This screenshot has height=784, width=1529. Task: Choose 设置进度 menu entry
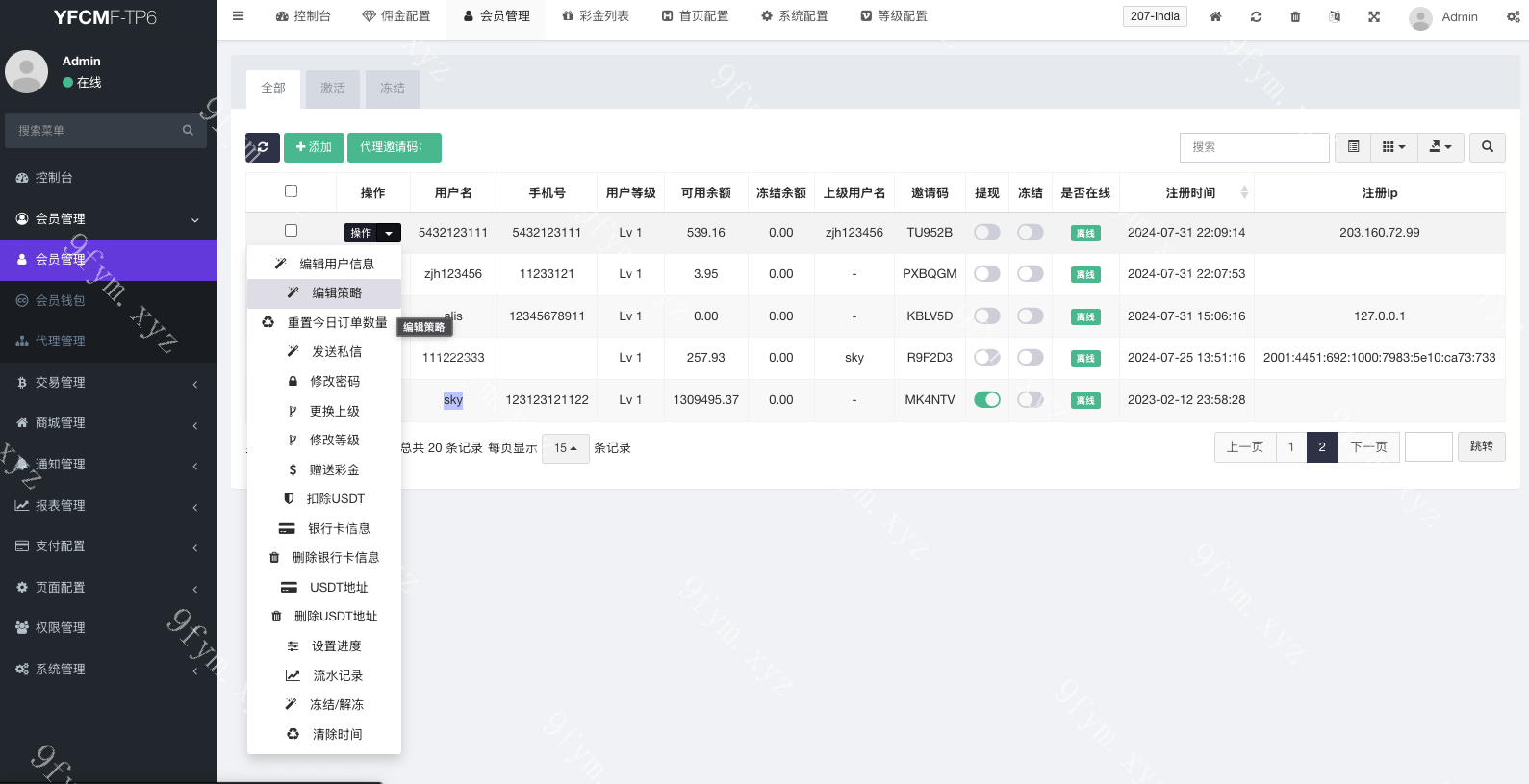click(324, 646)
